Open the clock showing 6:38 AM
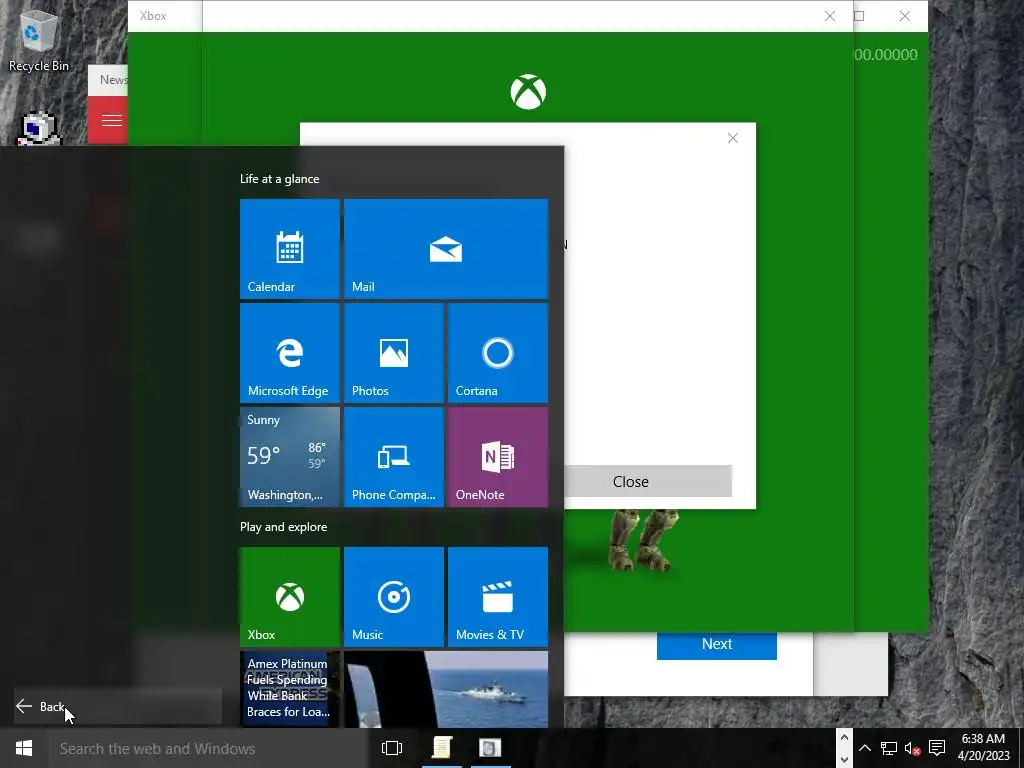 [x=983, y=748]
